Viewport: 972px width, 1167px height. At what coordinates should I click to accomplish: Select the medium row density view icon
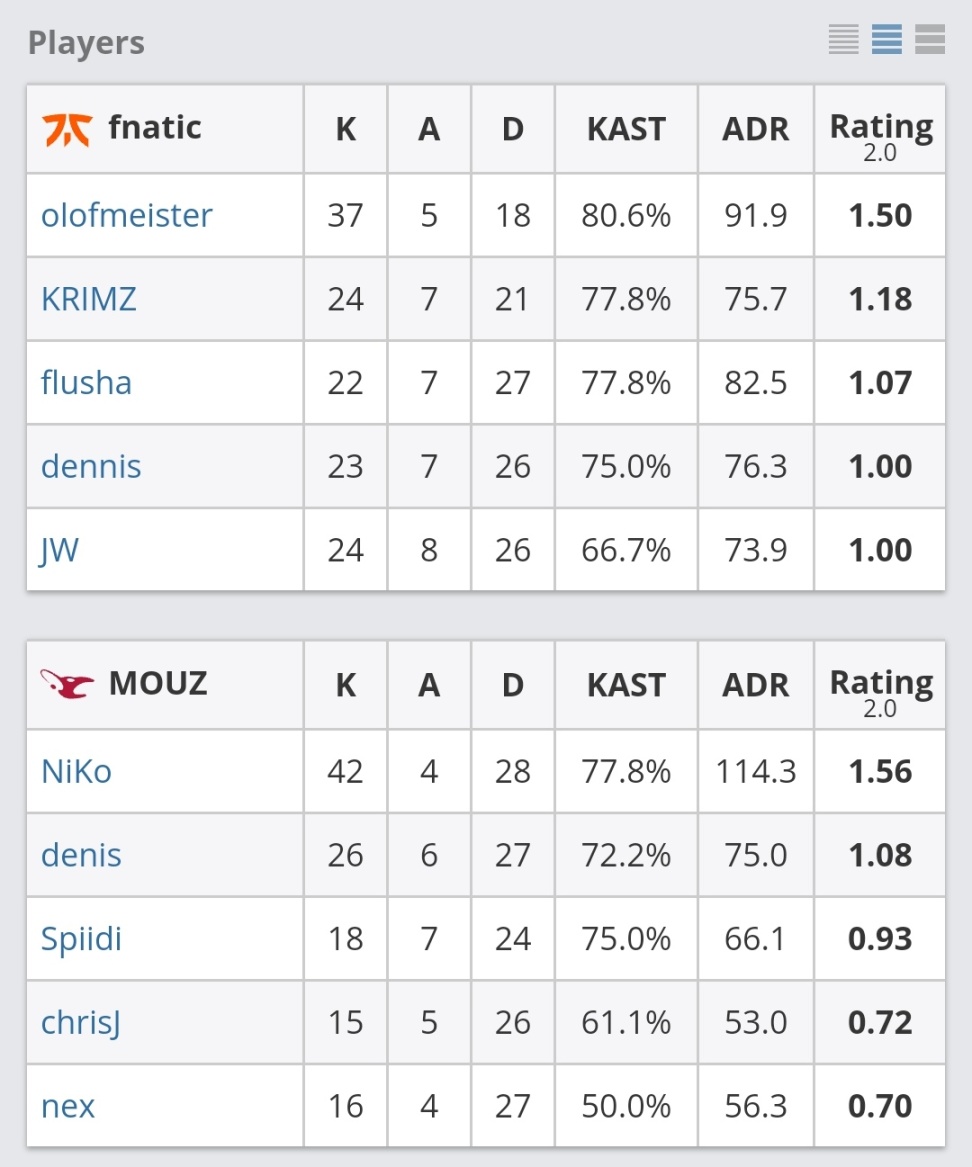tap(887, 39)
